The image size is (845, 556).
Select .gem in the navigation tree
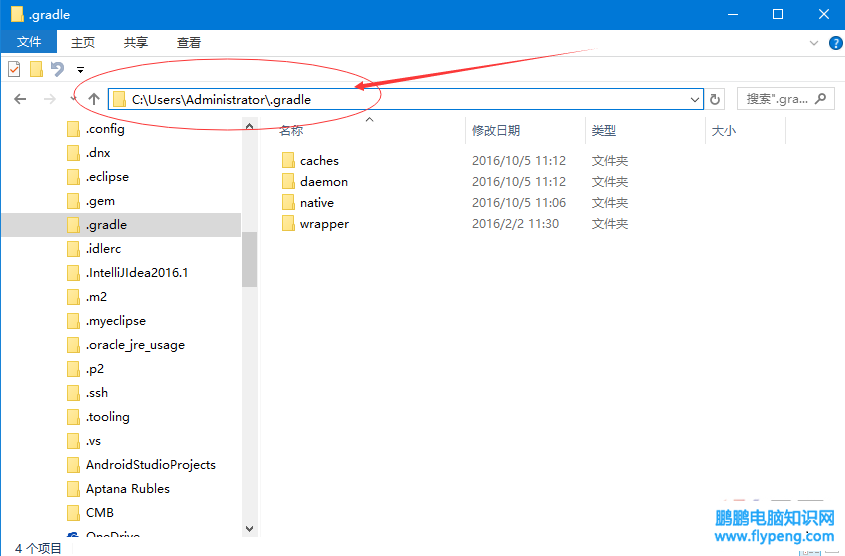pyautogui.click(x=100, y=201)
